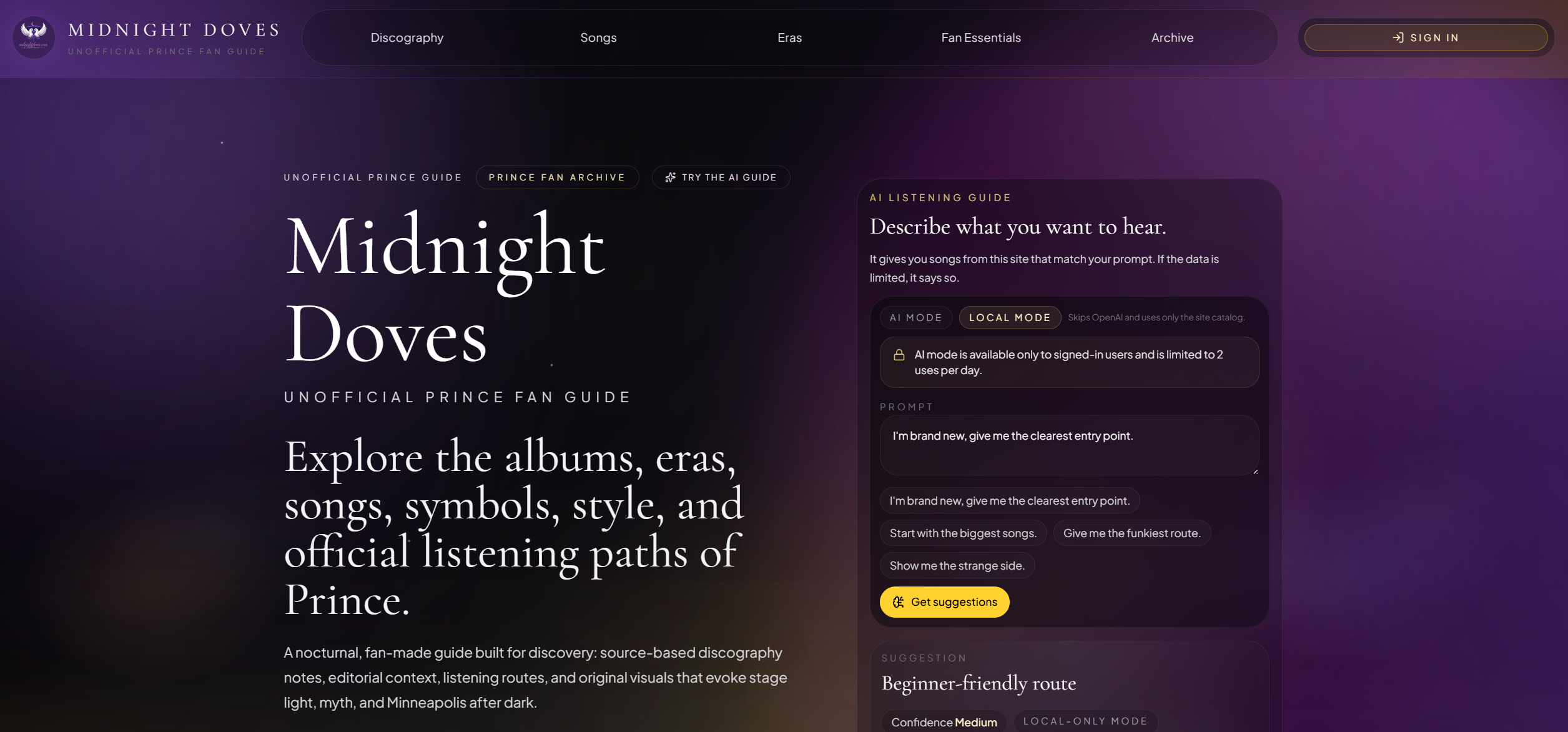1568x732 pixels.
Task: Click the Midnight Doves dove logo
Action: (x=33, y=37)
